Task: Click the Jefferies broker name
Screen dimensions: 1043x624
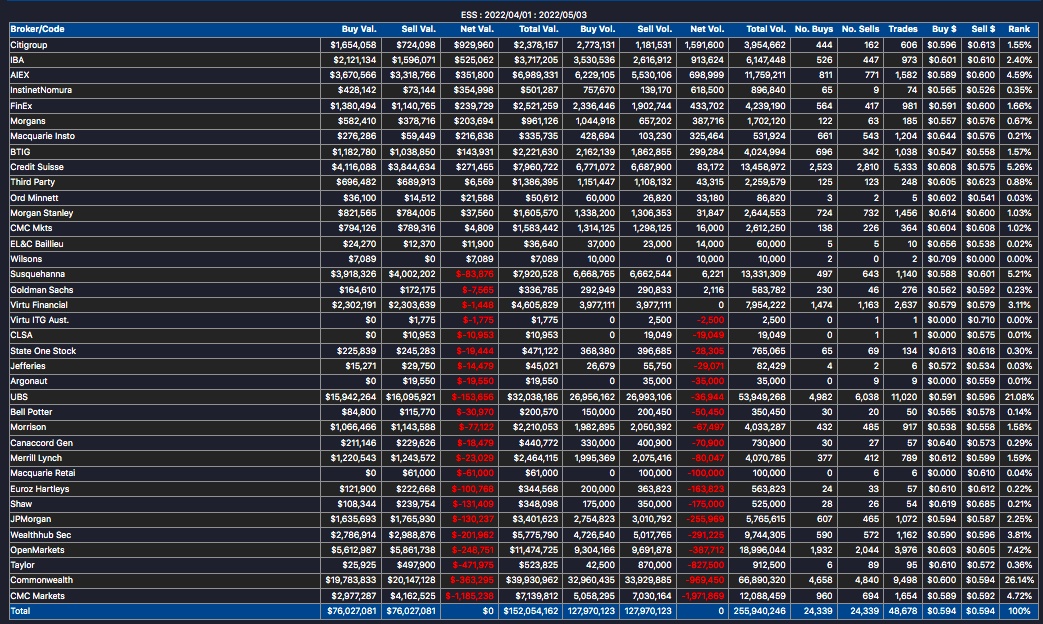Action: coord(28,366)
